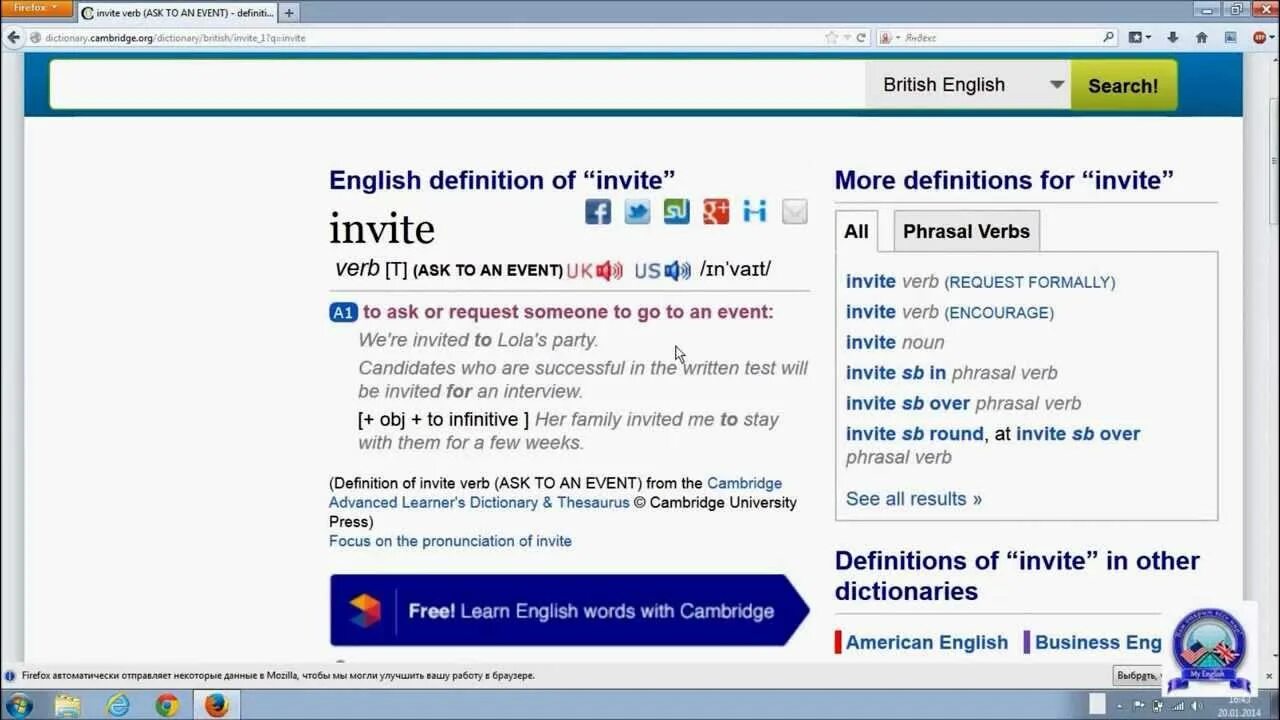The width and height of the screenshot is (1280, 720).
Task: Open the Windows Start menu
Action: [18, 705]
